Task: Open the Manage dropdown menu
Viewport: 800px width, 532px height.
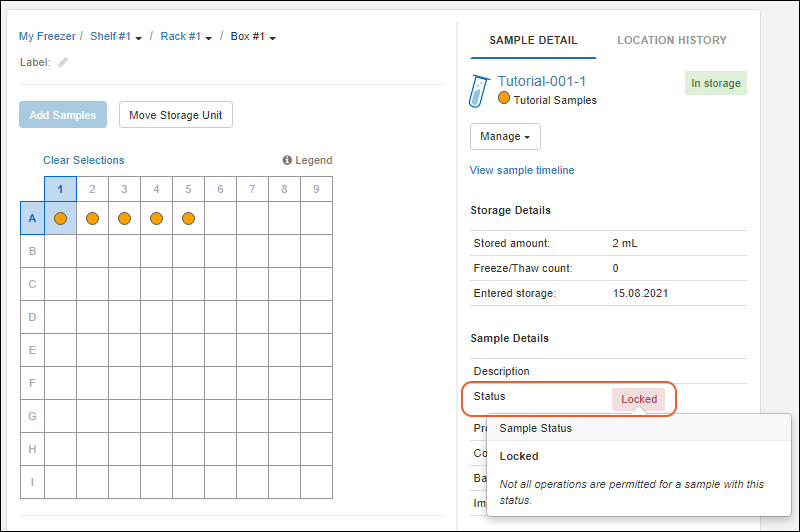Action: pos(505,136)
